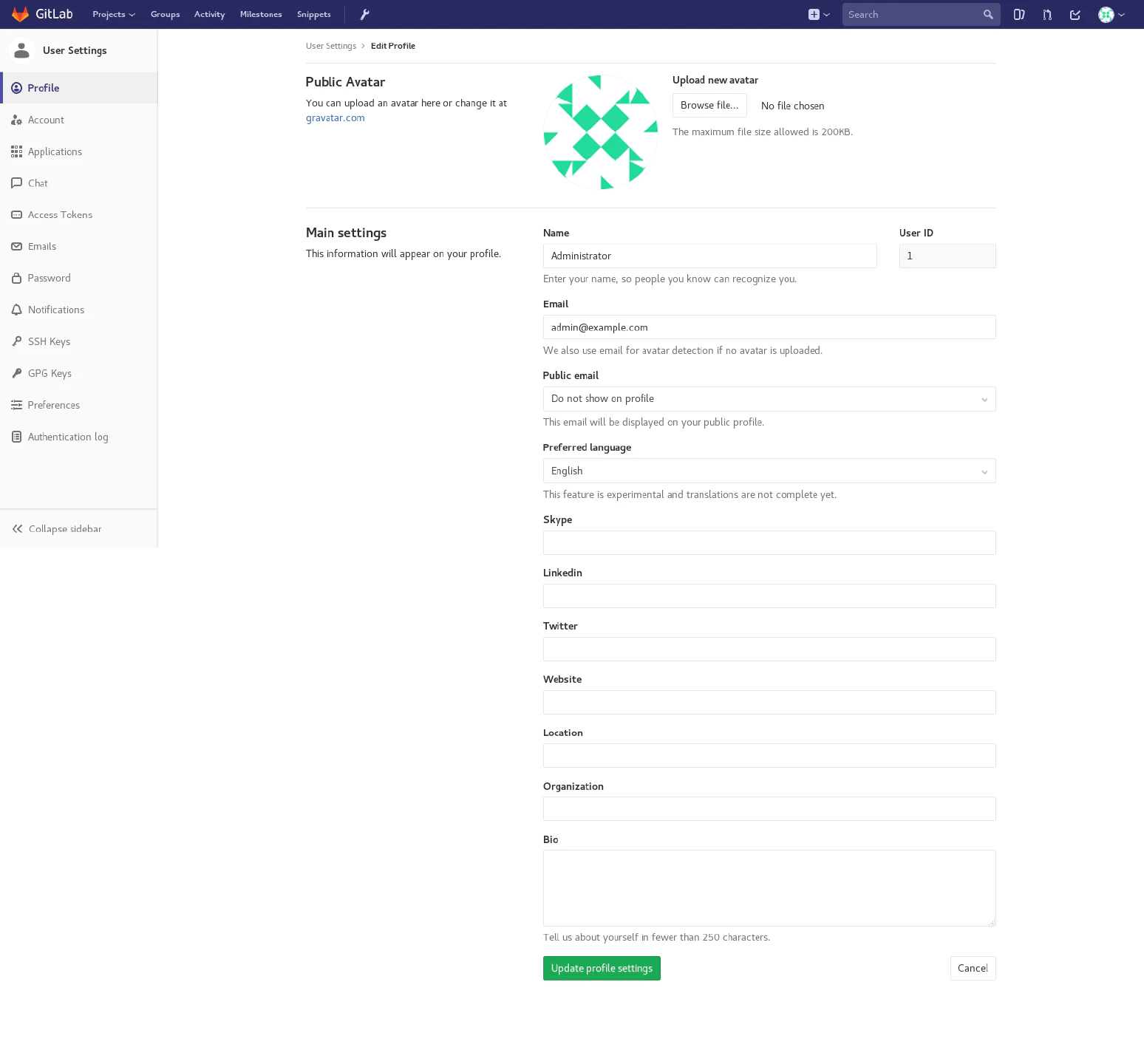Click Update profile settings button
This screenshot has height=1064, width=1144.
click(602, 969)
